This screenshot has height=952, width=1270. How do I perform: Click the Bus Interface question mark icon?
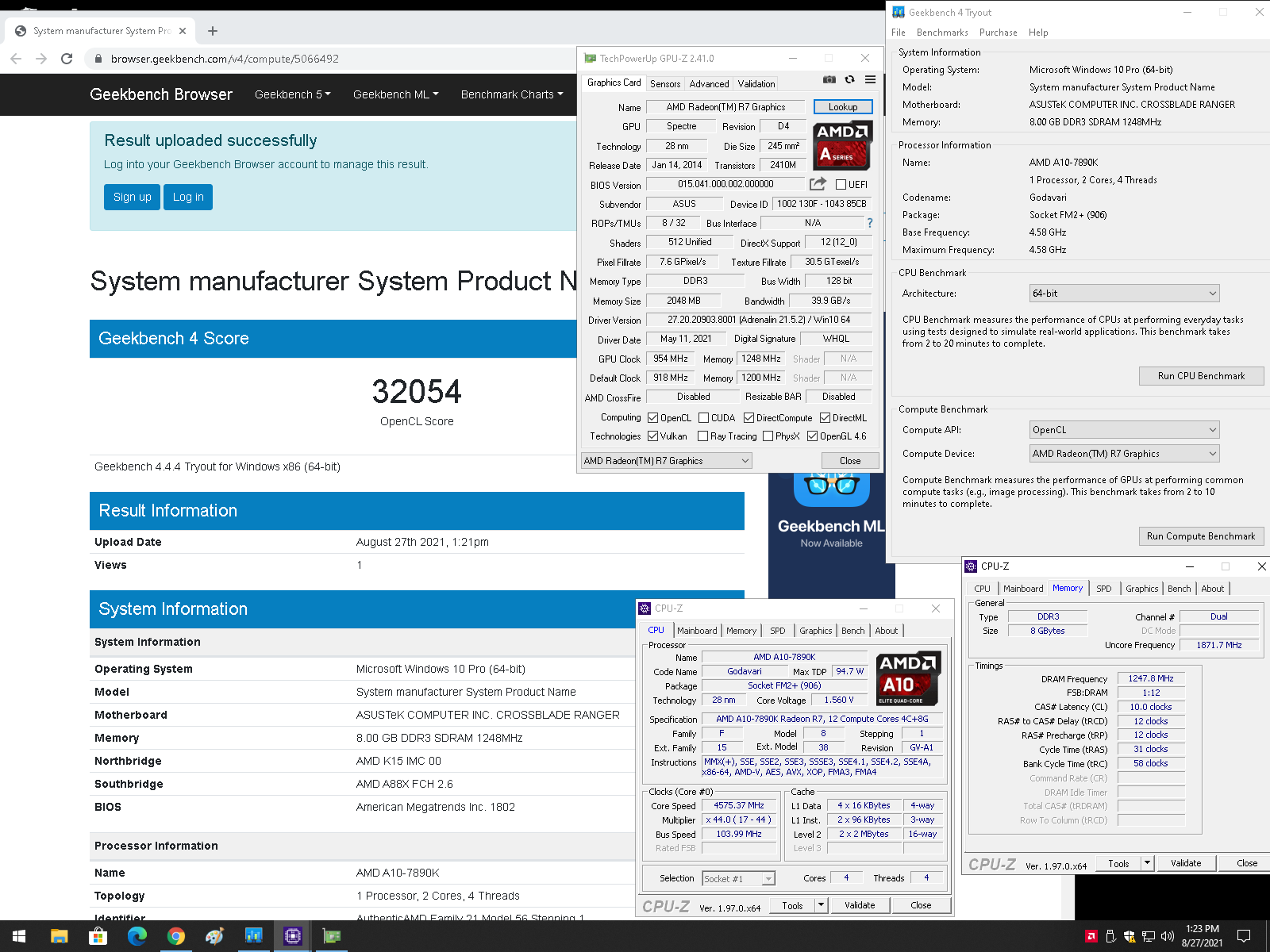tap(869, 223)
